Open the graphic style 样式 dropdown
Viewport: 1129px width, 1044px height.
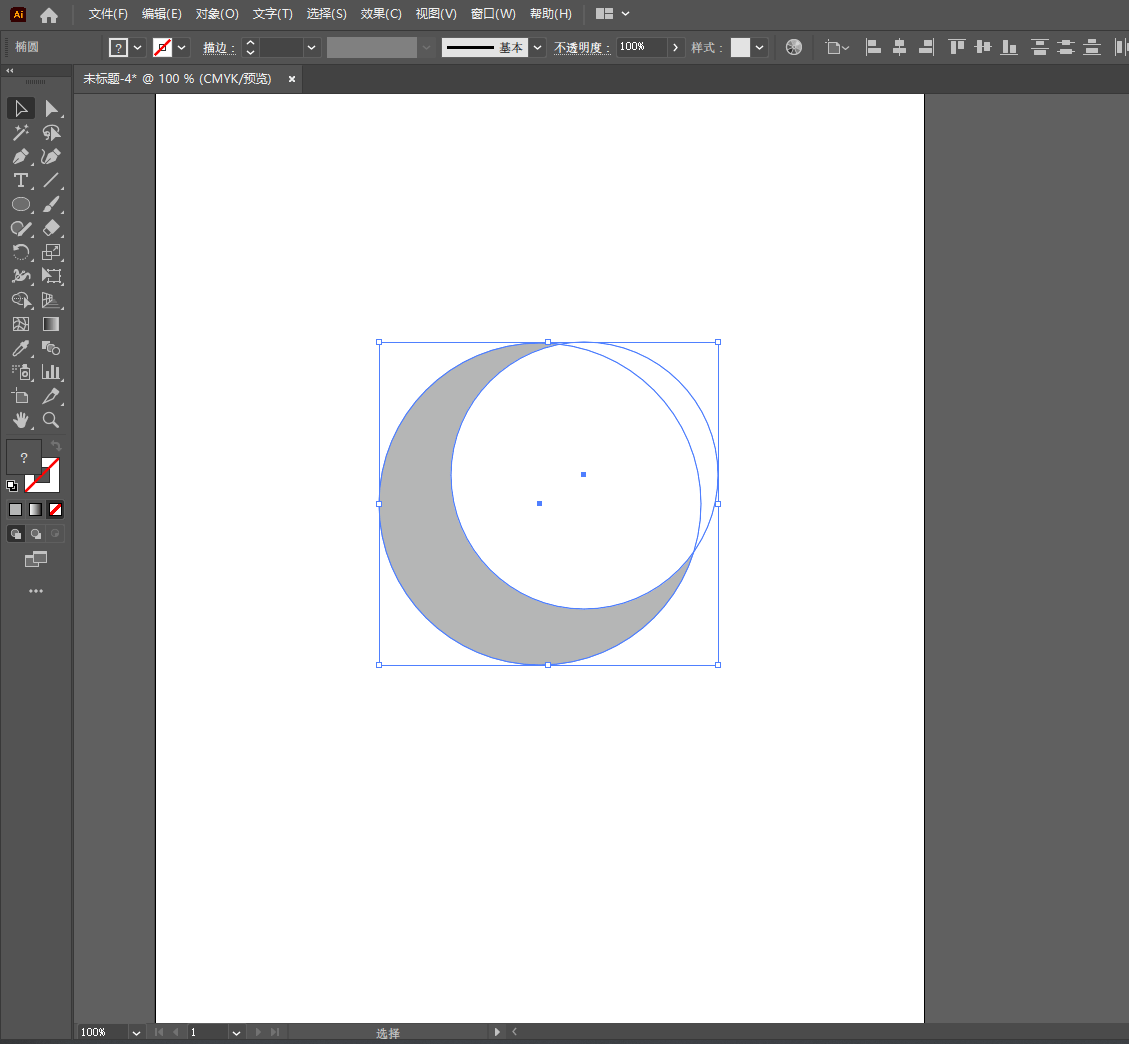point(760,48)
